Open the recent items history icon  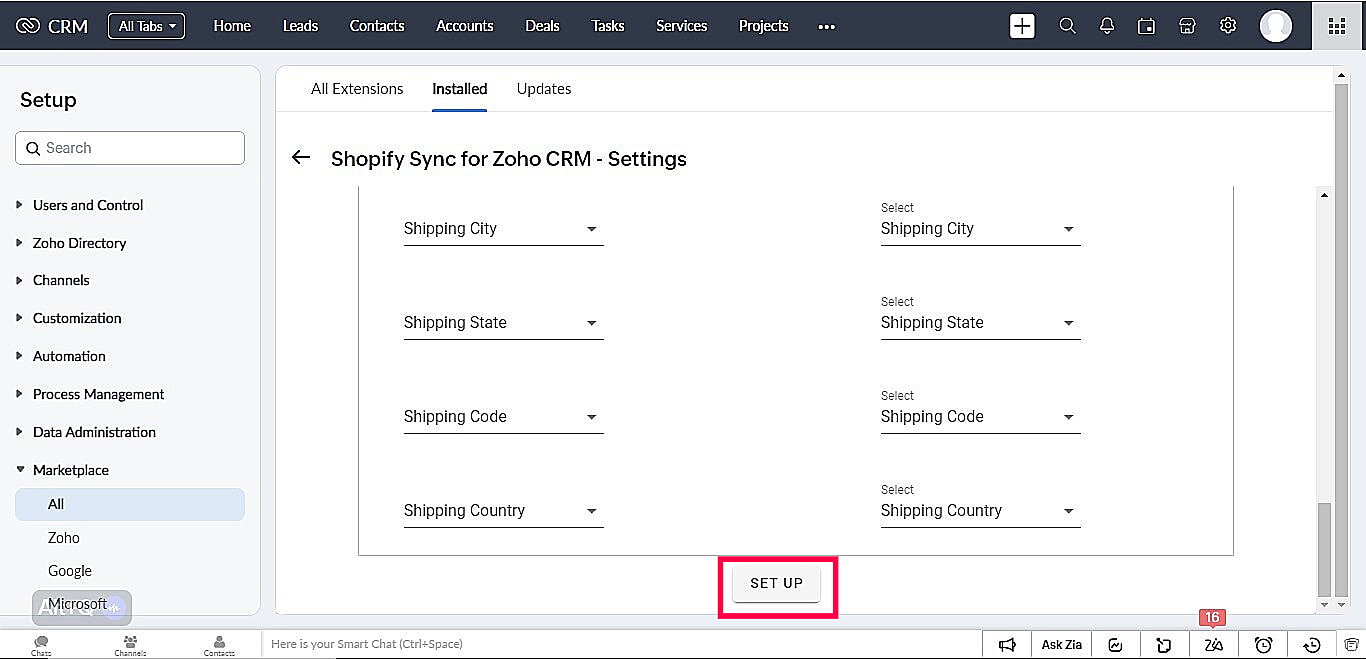[1313, 645]
